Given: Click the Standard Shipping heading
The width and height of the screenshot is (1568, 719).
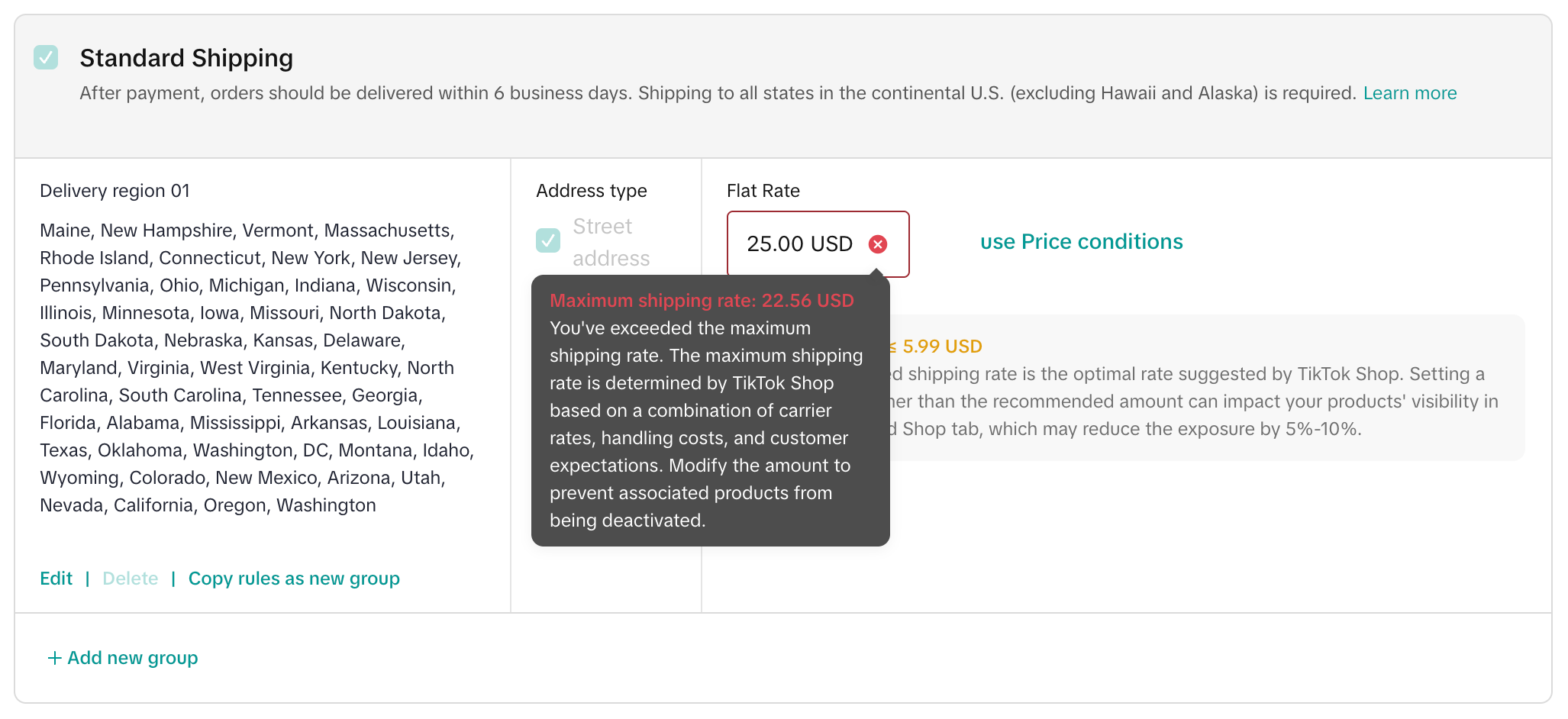Looking at the screenshot, I should point(186,58).
